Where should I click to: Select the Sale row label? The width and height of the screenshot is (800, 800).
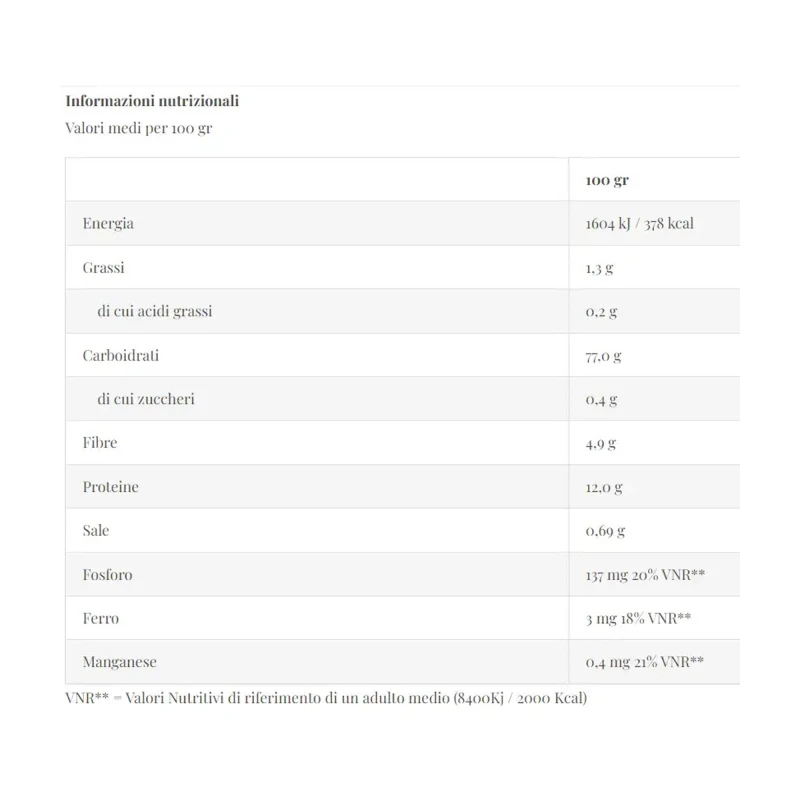point(96,531)
